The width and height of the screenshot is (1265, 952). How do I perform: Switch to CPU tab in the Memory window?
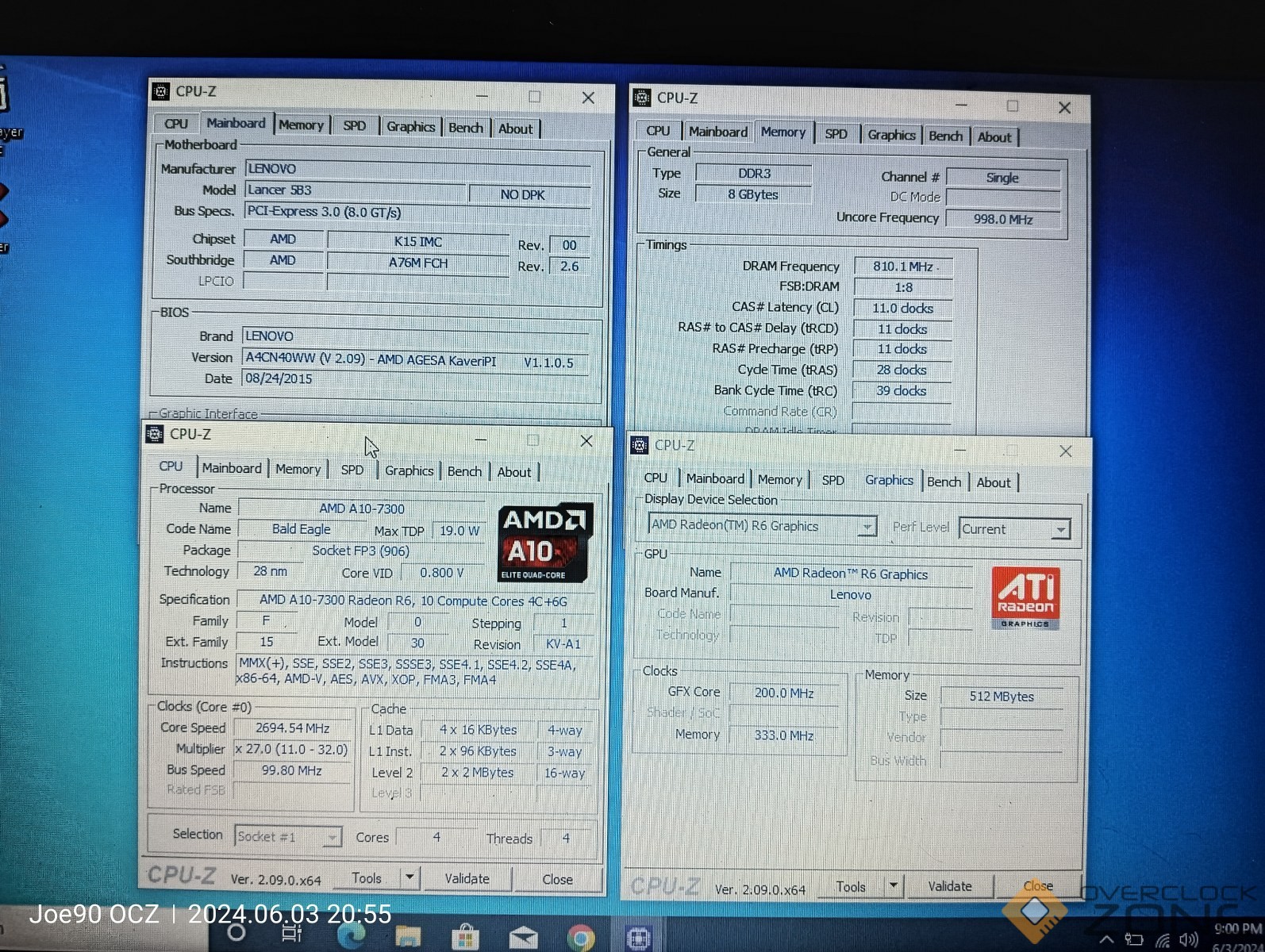click(x=658, y=131)
